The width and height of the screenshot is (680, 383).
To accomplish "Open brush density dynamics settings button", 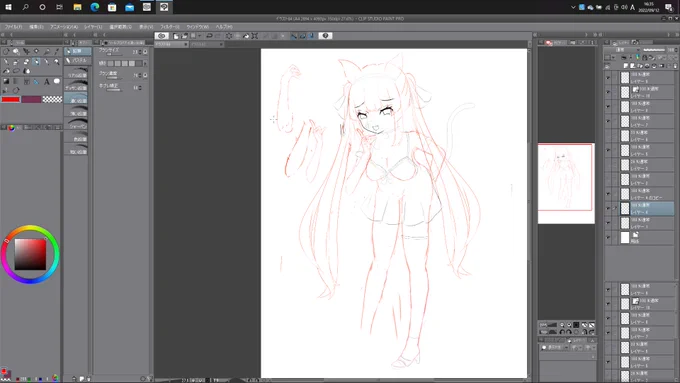I will [145, 75].
